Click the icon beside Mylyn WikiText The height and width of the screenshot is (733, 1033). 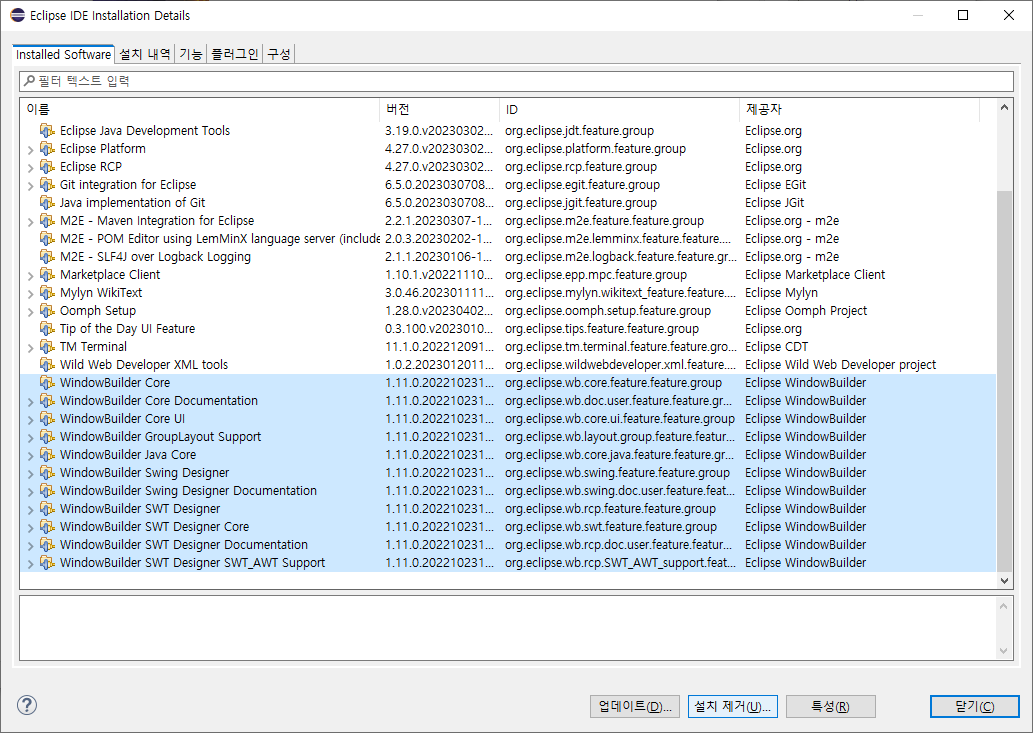pyautogui.click(x=47, y=292)
